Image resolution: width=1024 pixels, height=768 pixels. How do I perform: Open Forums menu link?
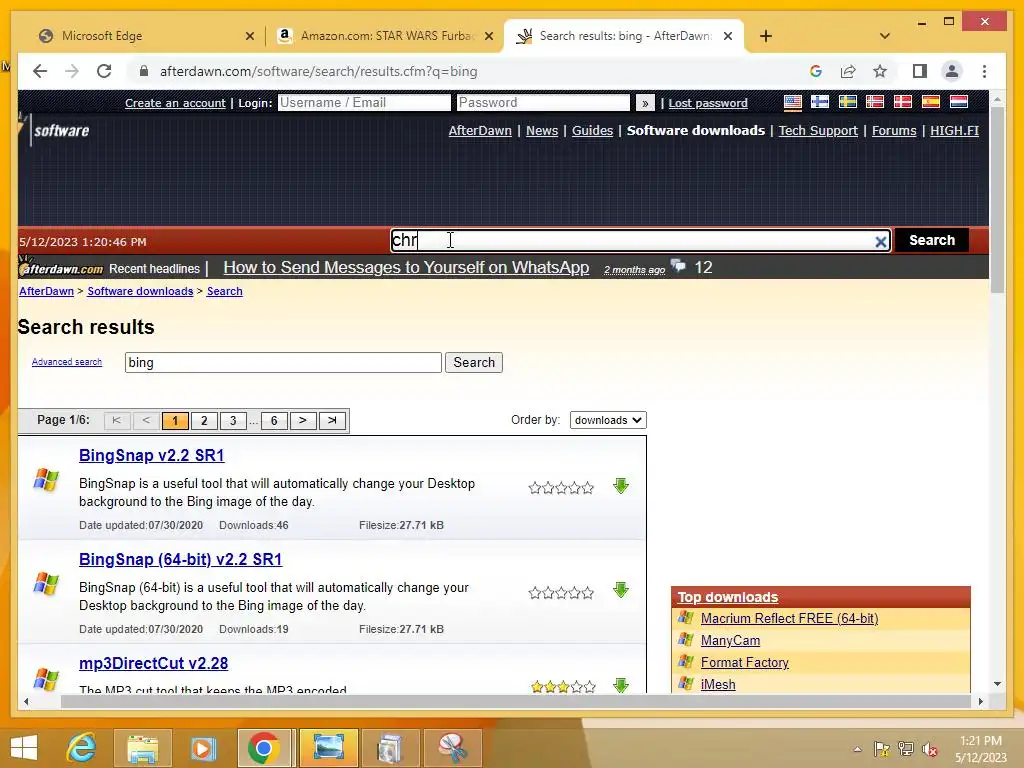(894, 131)
